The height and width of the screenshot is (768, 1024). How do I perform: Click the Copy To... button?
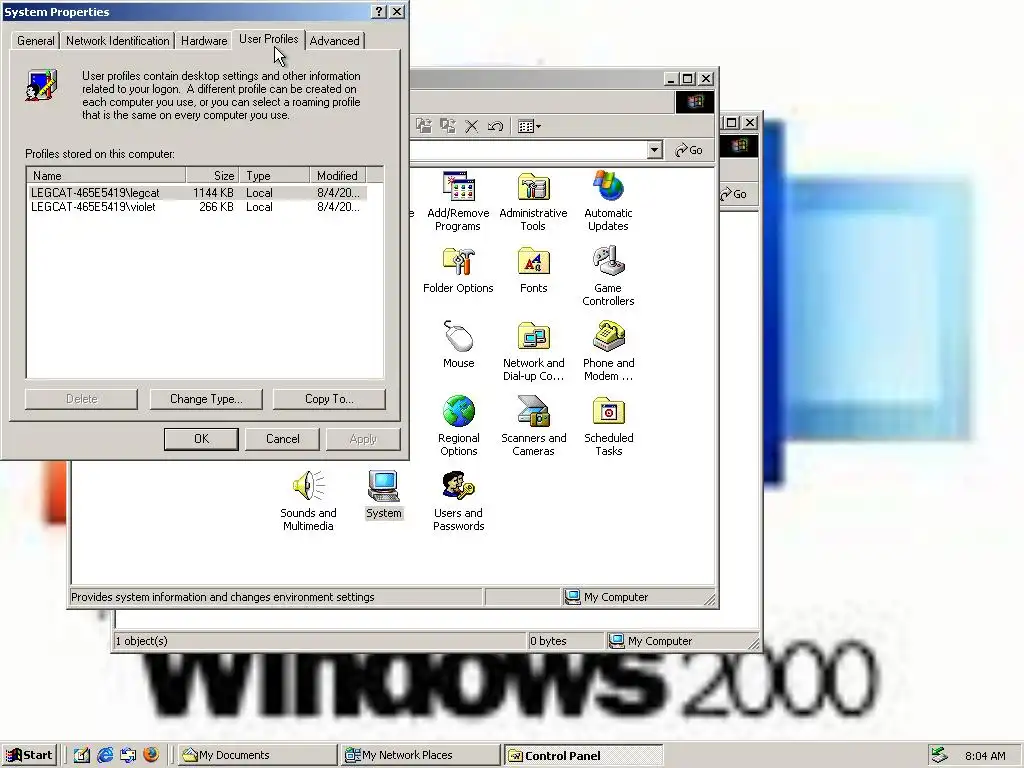[x=329, y=399]
